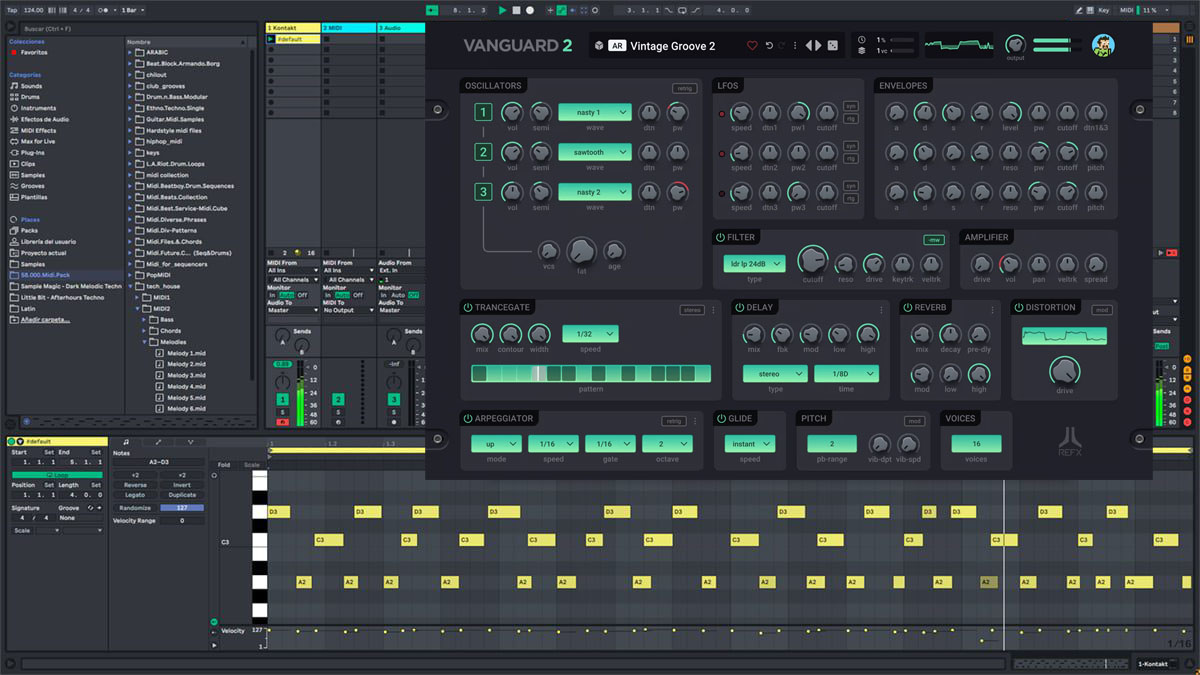Open arpeggiator mode up dropdown
The image size is (1200, 675).
coord(496,444)
